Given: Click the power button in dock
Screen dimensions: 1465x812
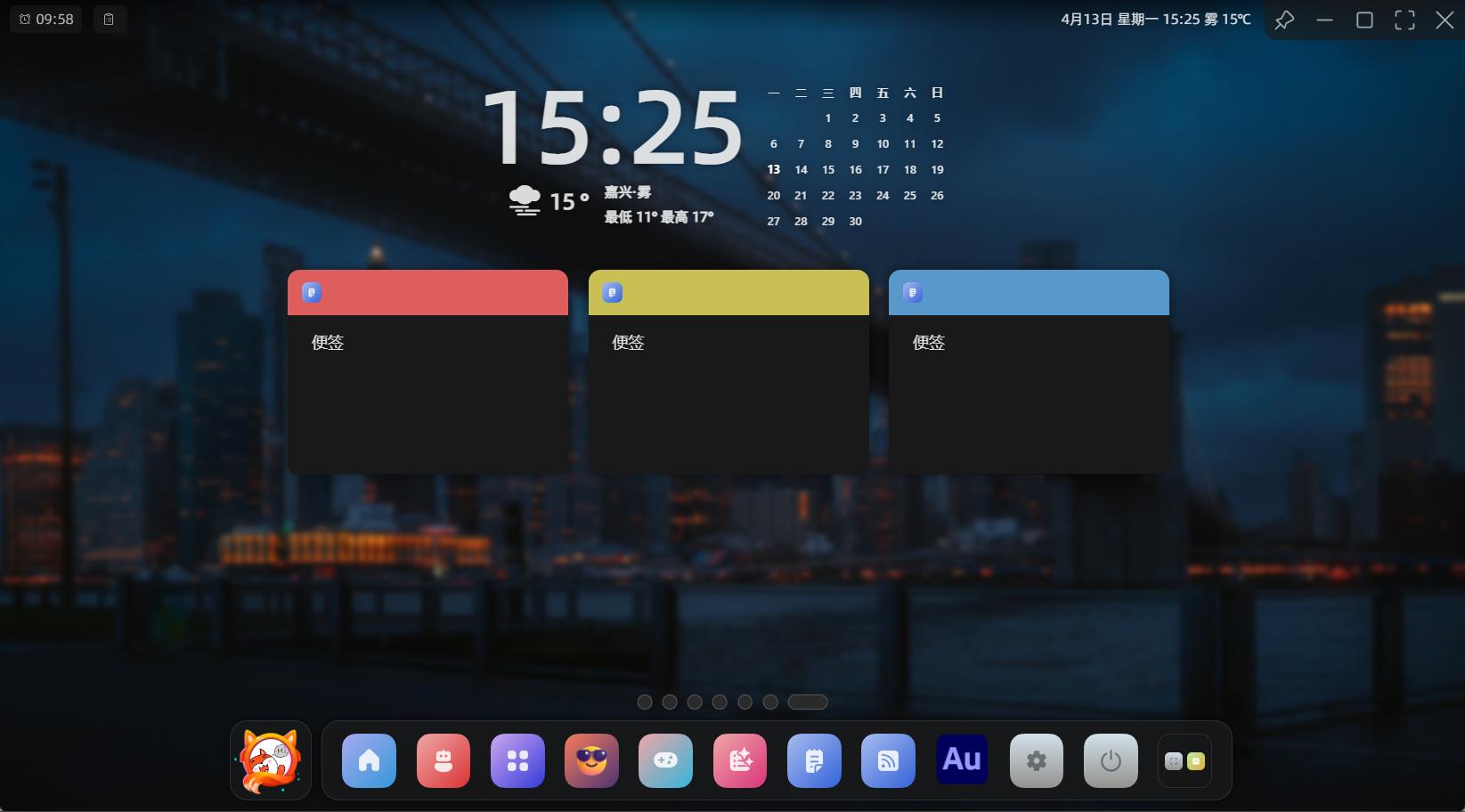Looking at the screenshot, I should tap(1111, 760).
